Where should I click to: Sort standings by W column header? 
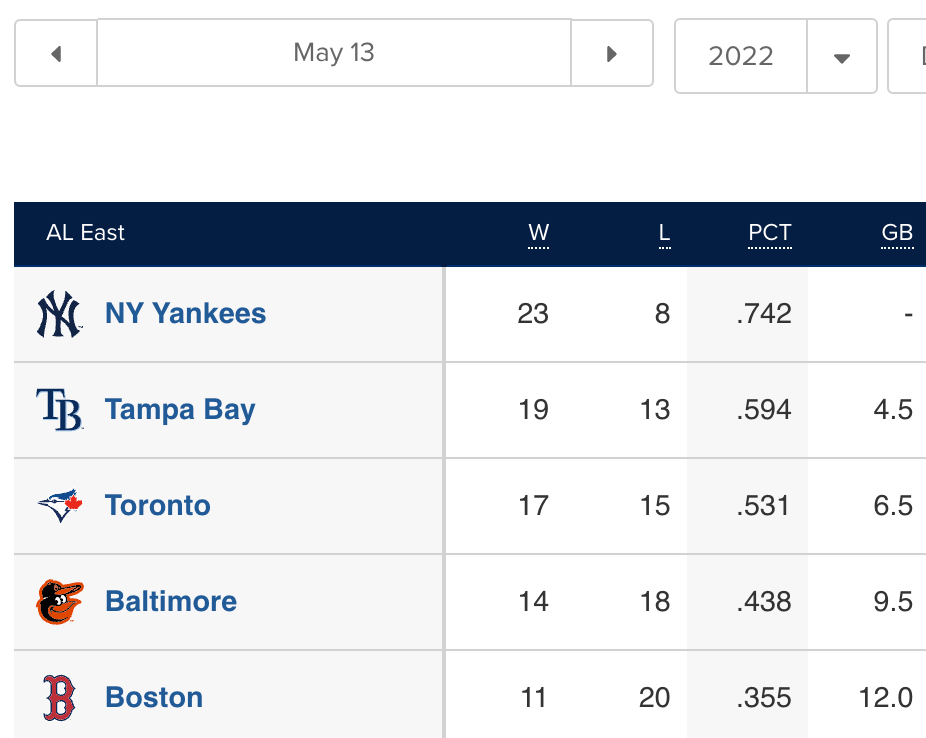[x=538, y=233]
